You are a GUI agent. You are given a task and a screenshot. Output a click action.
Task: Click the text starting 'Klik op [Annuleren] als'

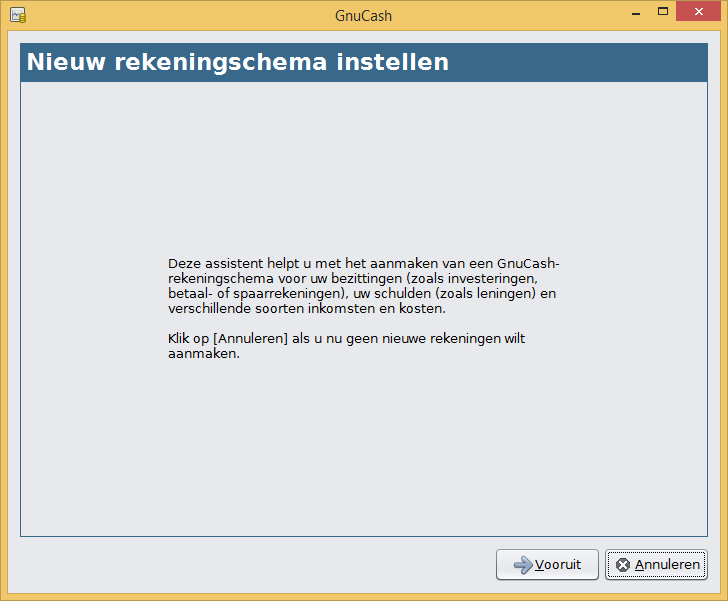pyautogui.click(x=346, y=346)
